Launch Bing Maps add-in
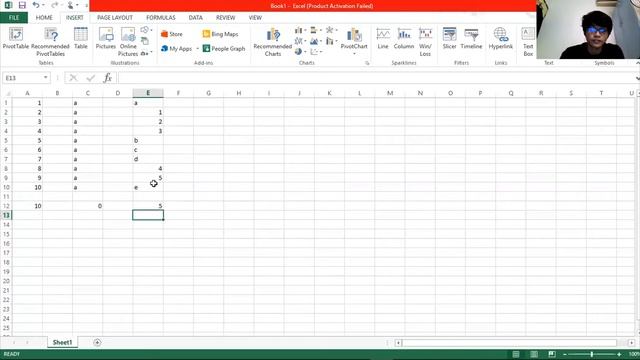The width and height of the screenshot is (640, 360). (220, 34)
